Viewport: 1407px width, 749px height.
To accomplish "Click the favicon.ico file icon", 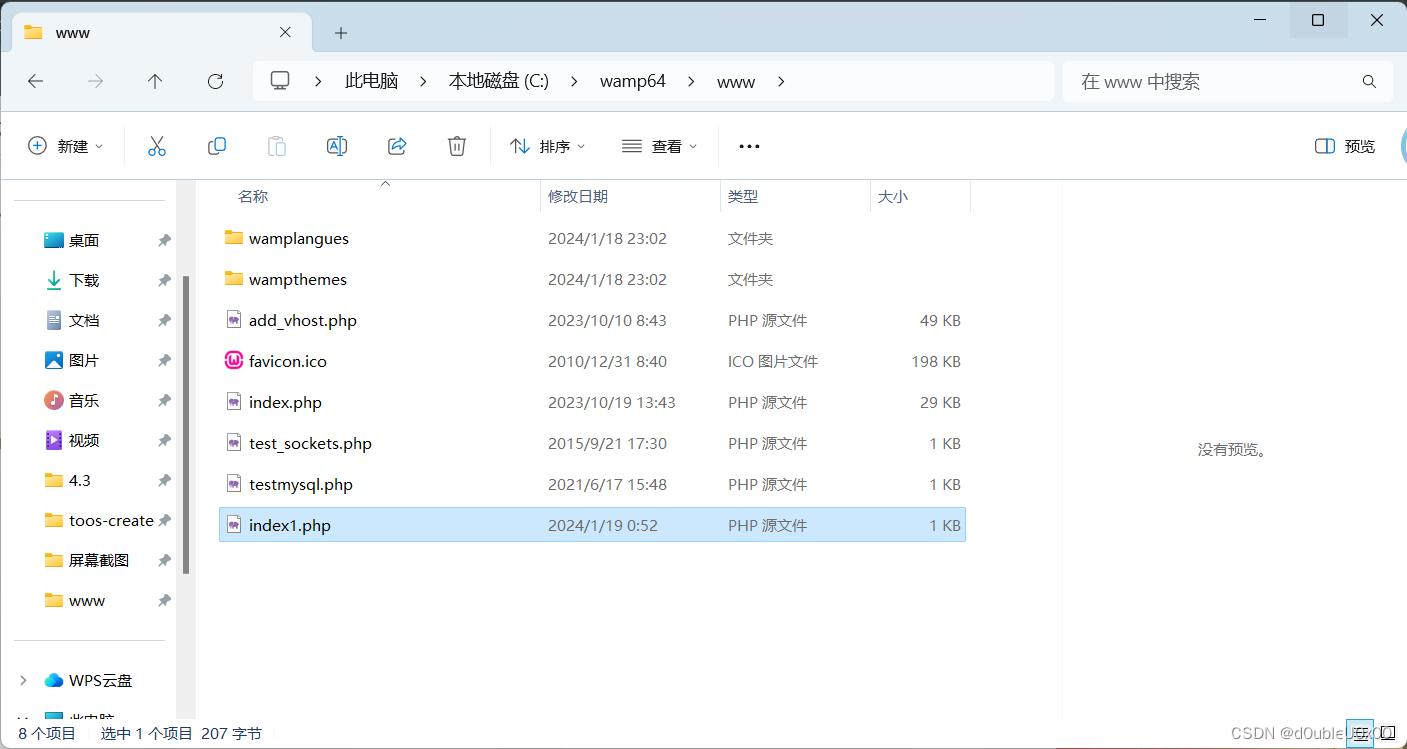I will pos(234,361).
